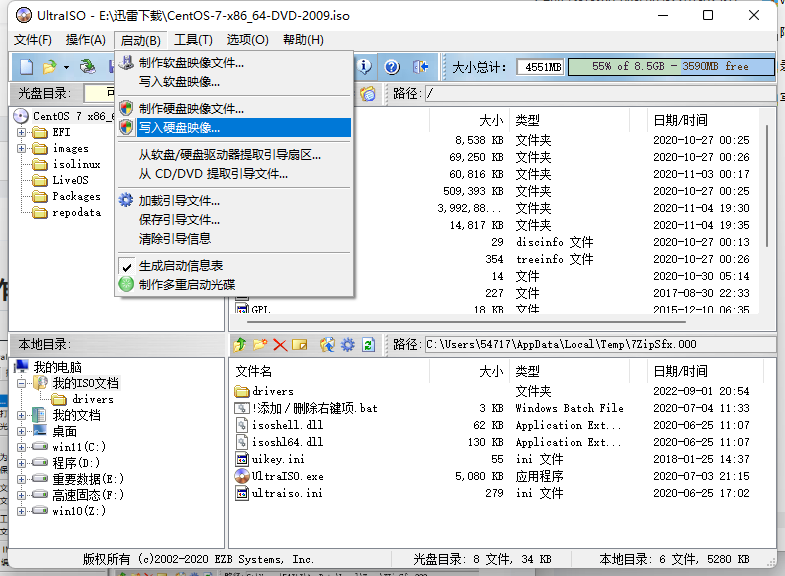Viewport: 785px width, 576px height.
Task: Click the vertical scrollbar of disc file list
Action: (767, 186)
